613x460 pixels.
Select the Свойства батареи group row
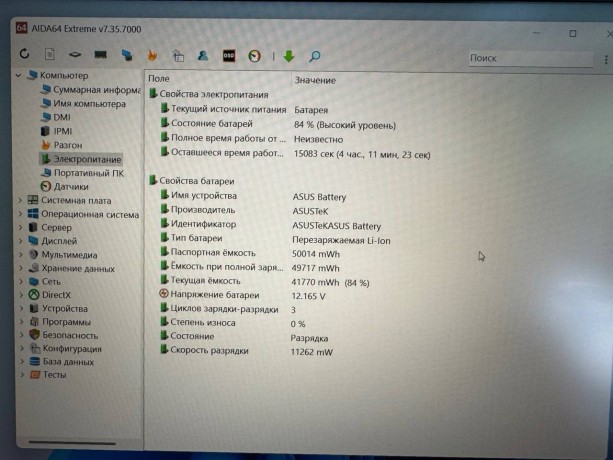192,181
